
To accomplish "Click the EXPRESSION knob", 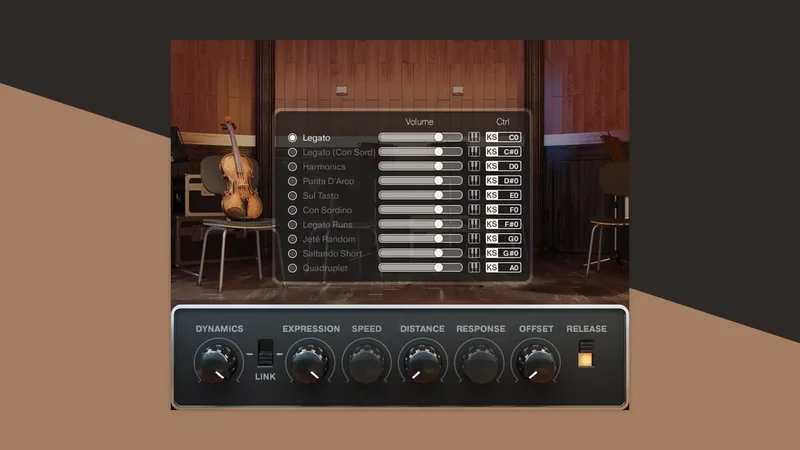I will click(310, 364).
